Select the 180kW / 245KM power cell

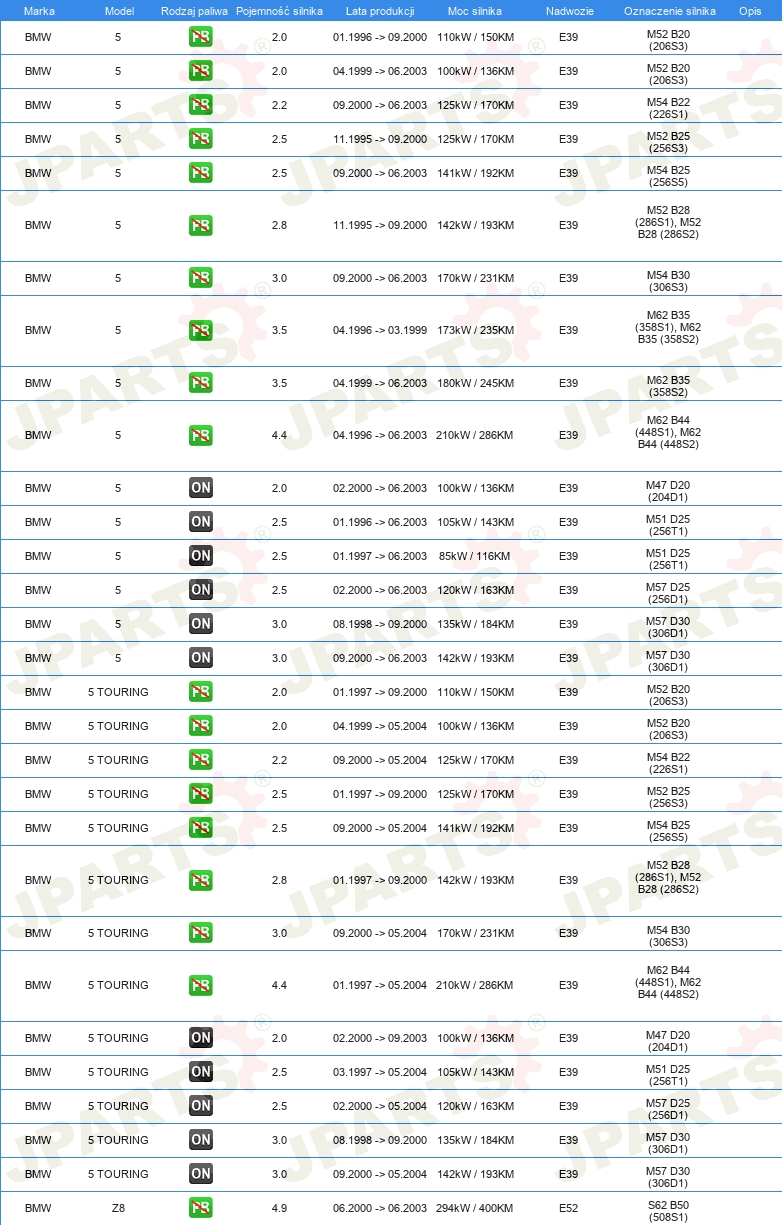[475, 383]
